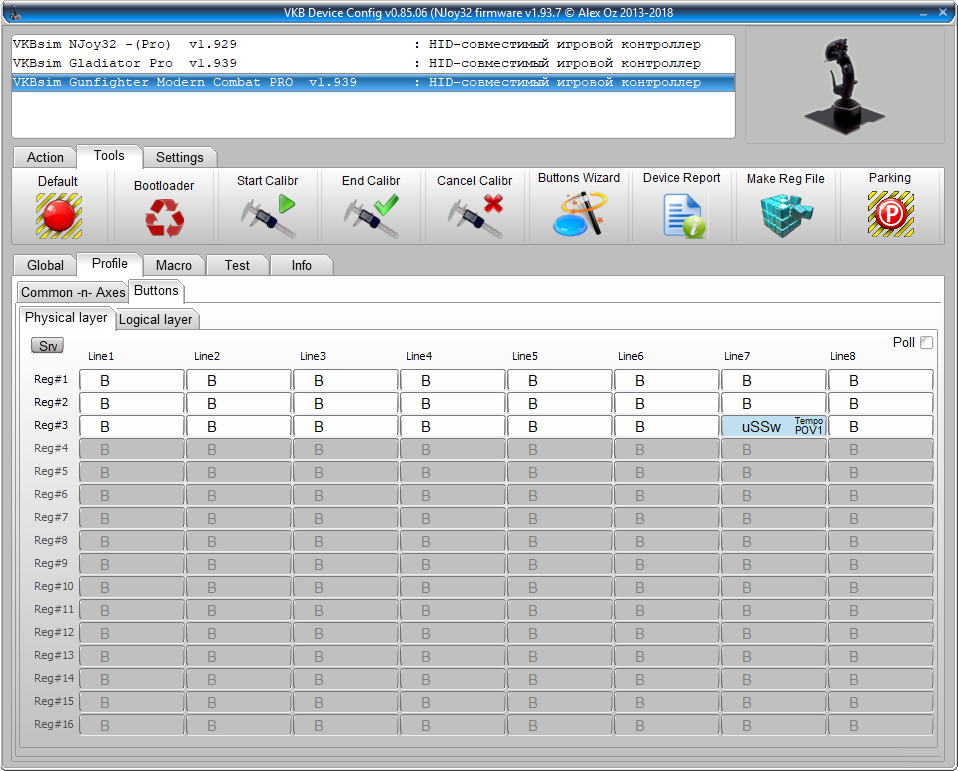Screen dimensions: 958x771
Task: Select the Physical layer tab
Action: click(66, 318)
